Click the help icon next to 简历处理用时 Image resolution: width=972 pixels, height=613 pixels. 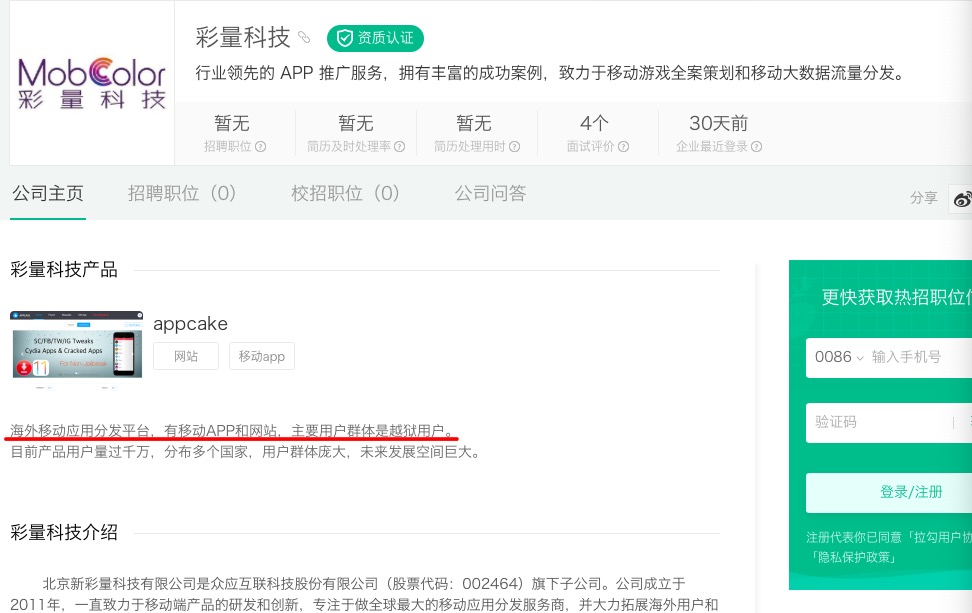(x=515, y=147)
